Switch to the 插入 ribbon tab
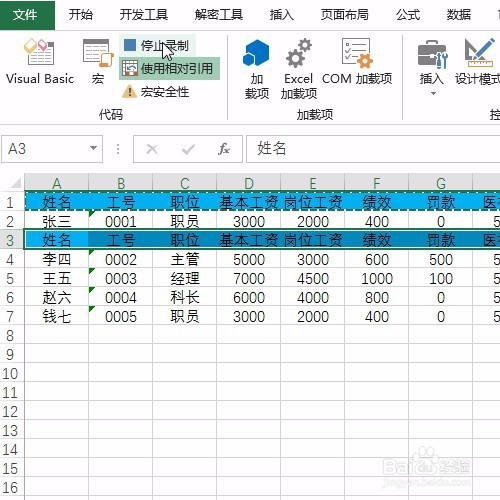 pos(282,15)
